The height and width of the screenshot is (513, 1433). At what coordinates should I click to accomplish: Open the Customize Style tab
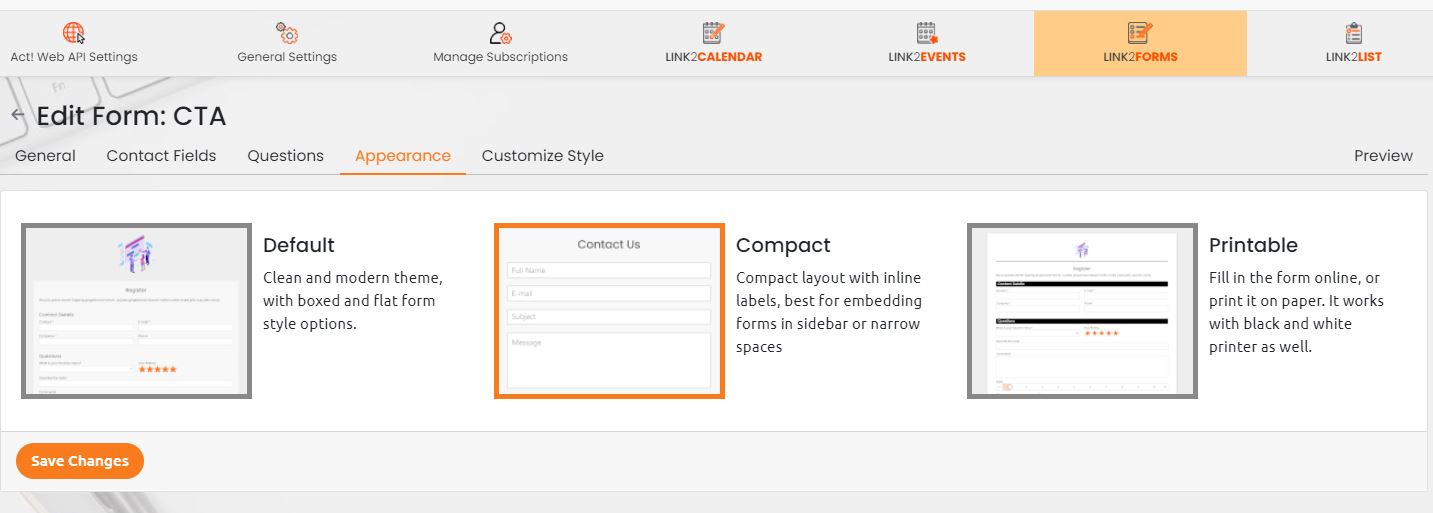pyautogui.click(x=542, y=156)
